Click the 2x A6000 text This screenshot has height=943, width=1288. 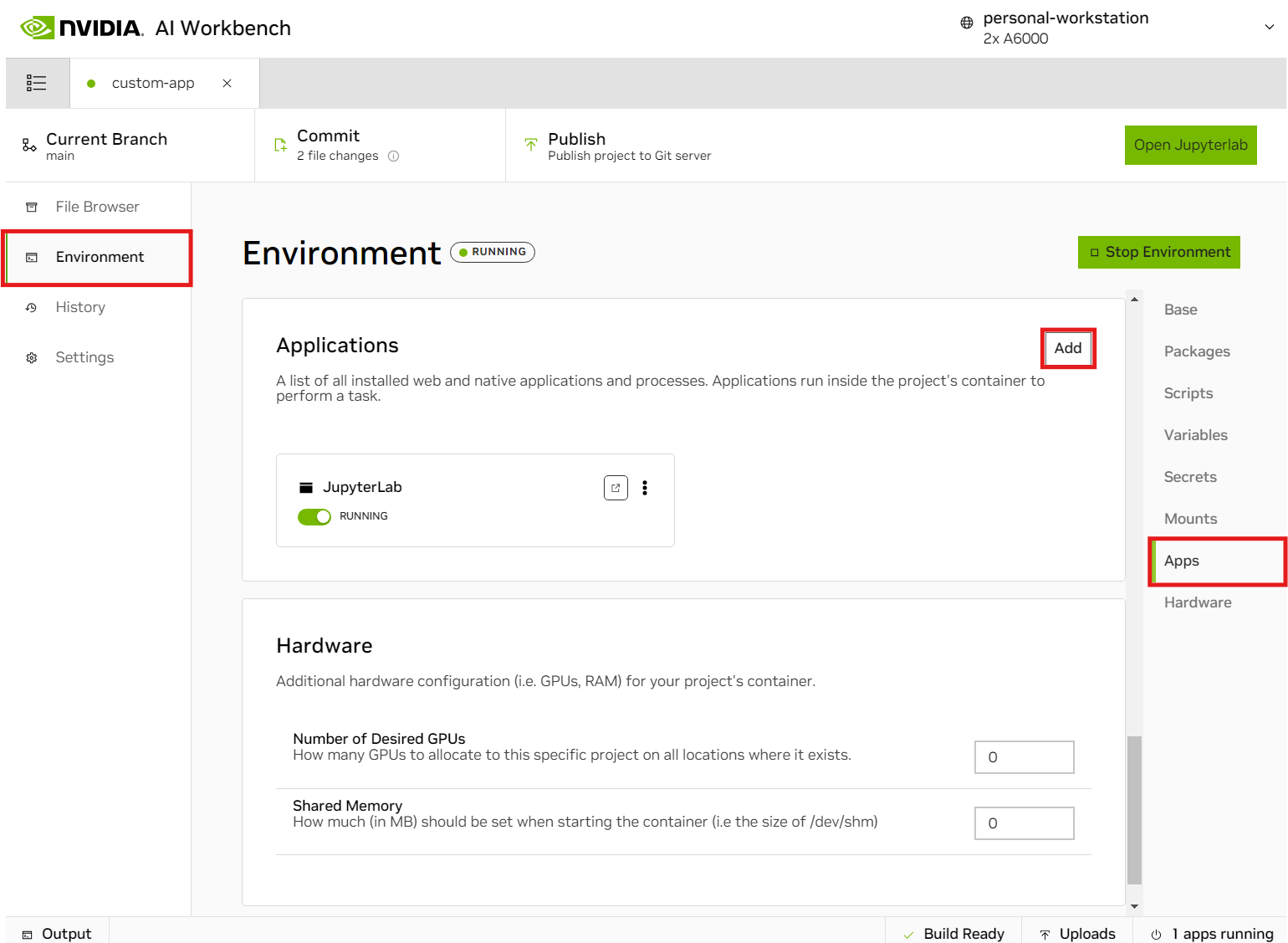pos(1015,38)
